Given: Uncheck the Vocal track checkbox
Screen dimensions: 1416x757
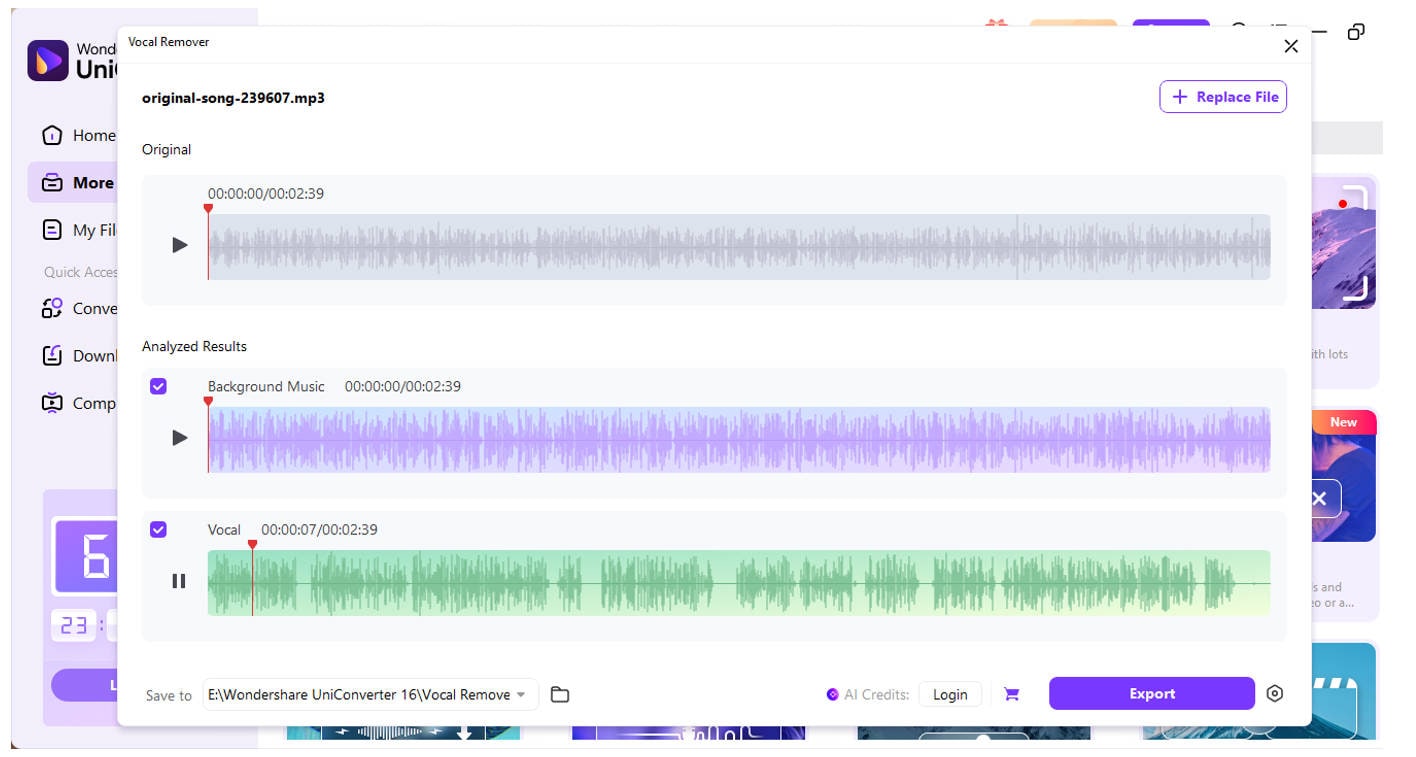Looking at the screenshot, I should (158, 529).
